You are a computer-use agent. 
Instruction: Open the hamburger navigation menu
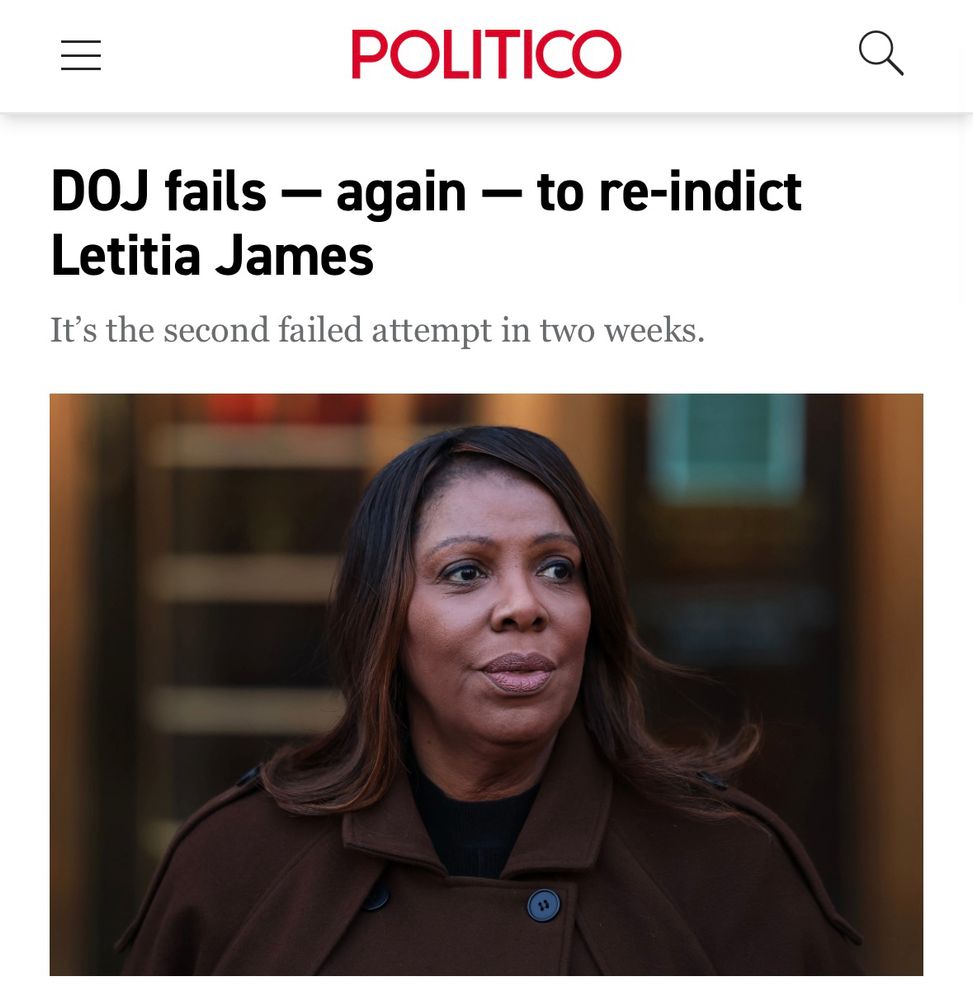point(81,55)
